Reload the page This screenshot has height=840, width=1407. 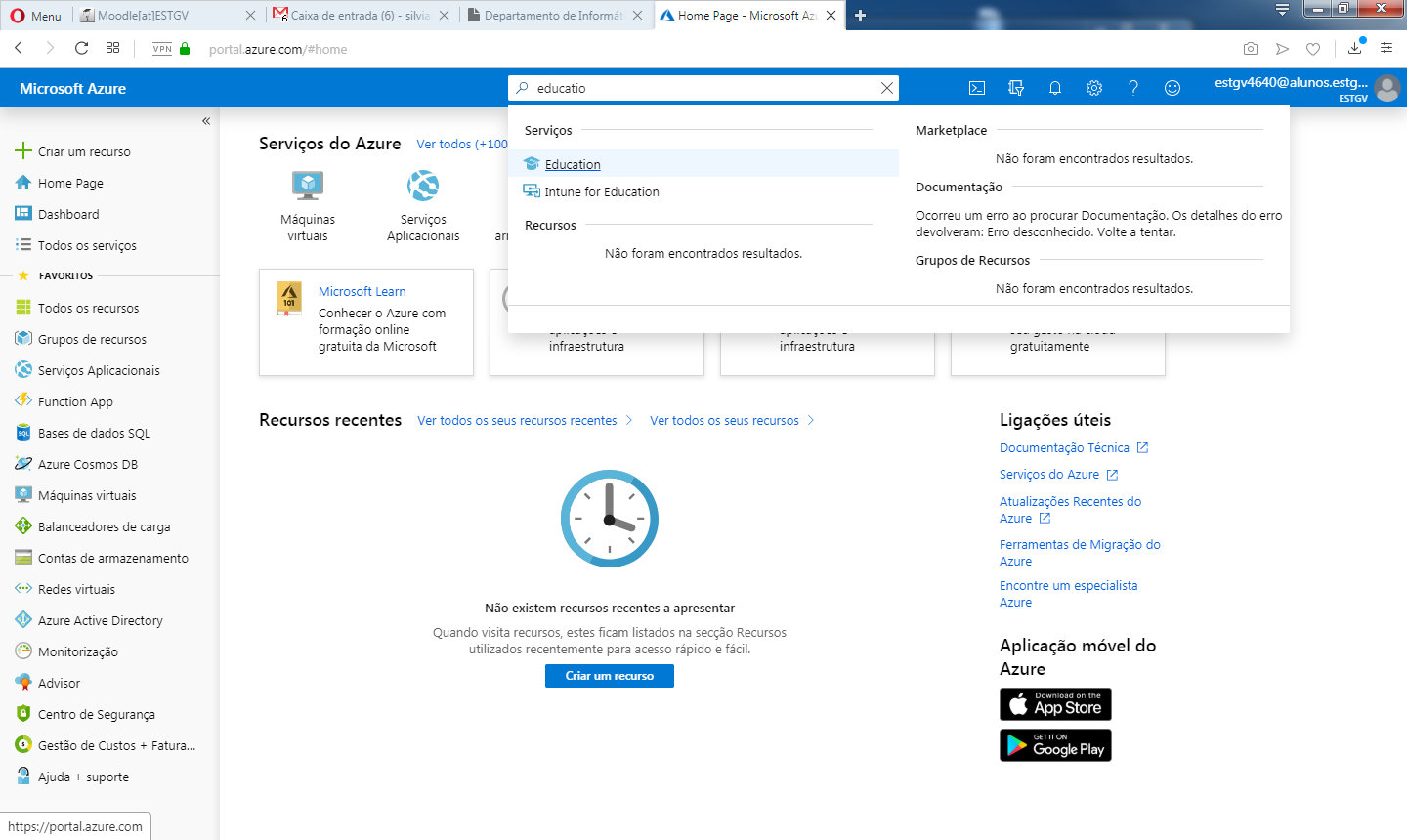pos(82,48)
